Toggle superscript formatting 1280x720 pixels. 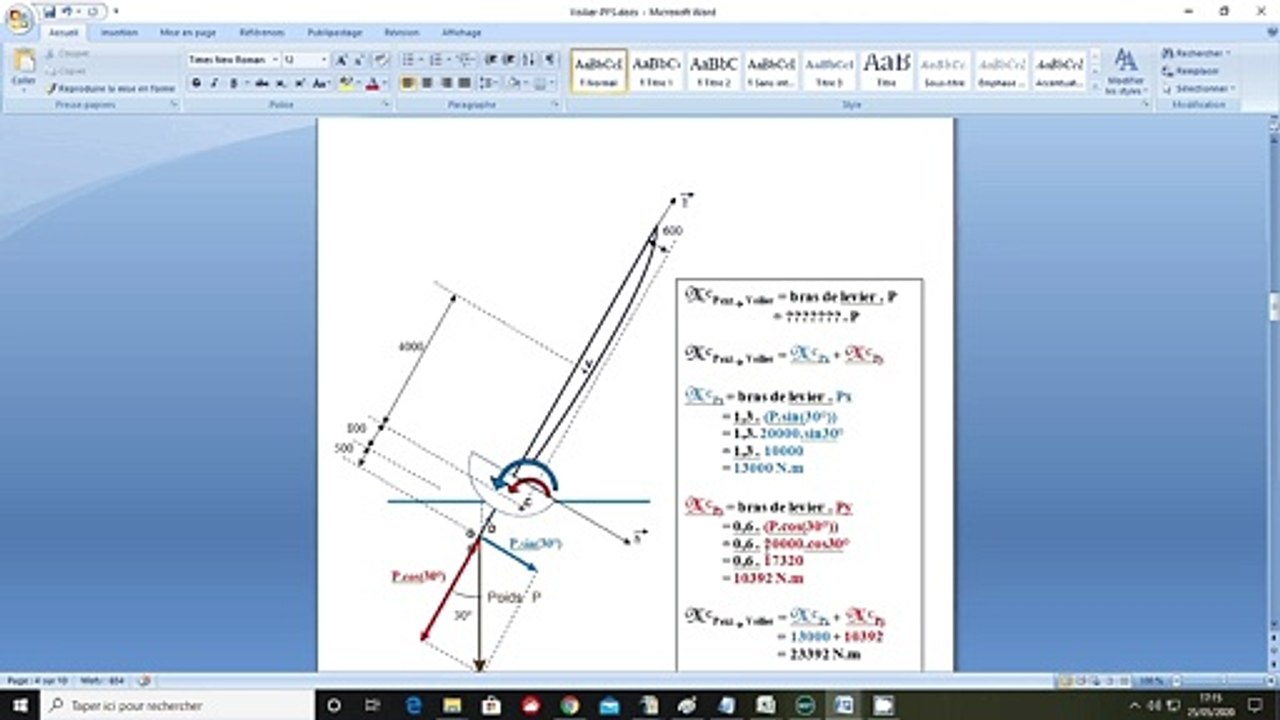(x=298, y=83)
